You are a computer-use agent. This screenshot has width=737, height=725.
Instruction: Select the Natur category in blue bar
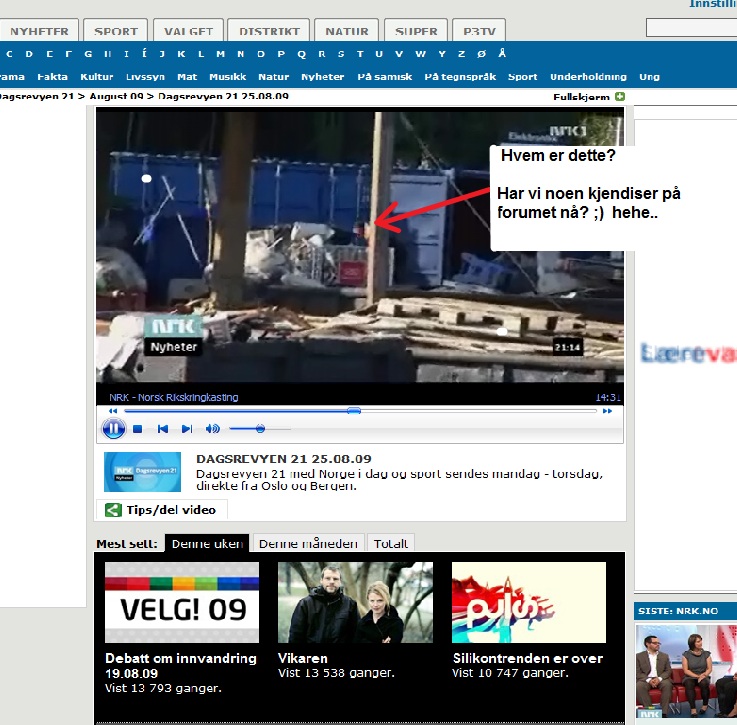274,77
